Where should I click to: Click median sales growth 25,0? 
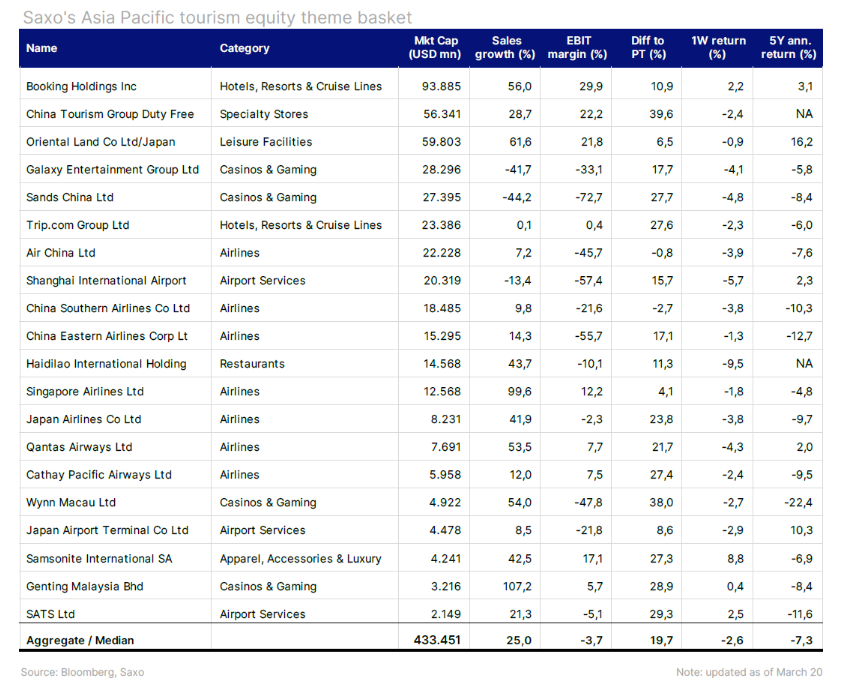(x=519, y=640)
